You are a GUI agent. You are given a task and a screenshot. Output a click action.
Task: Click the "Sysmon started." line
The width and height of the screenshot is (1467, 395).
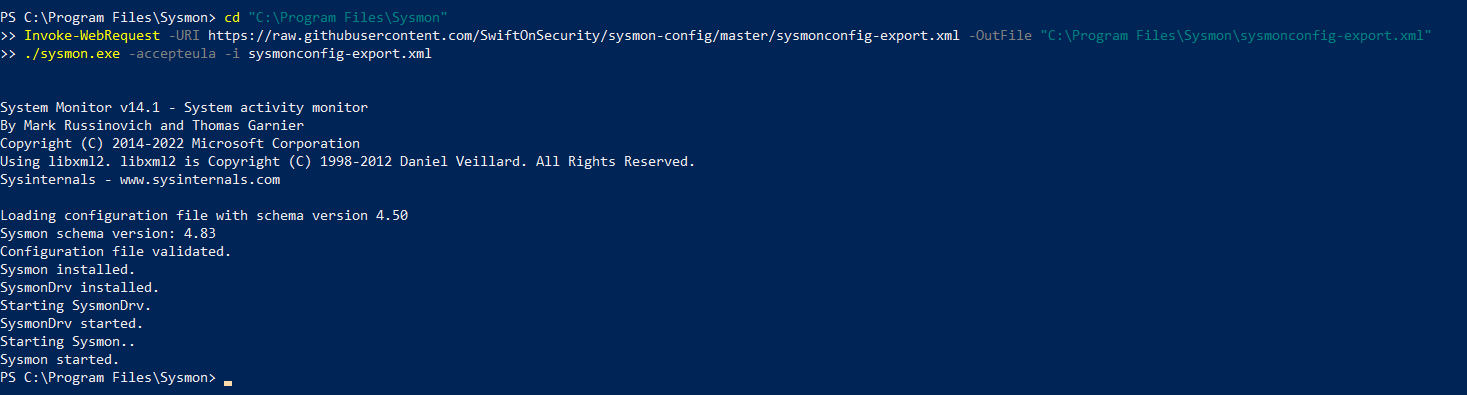tap(60, 360)
